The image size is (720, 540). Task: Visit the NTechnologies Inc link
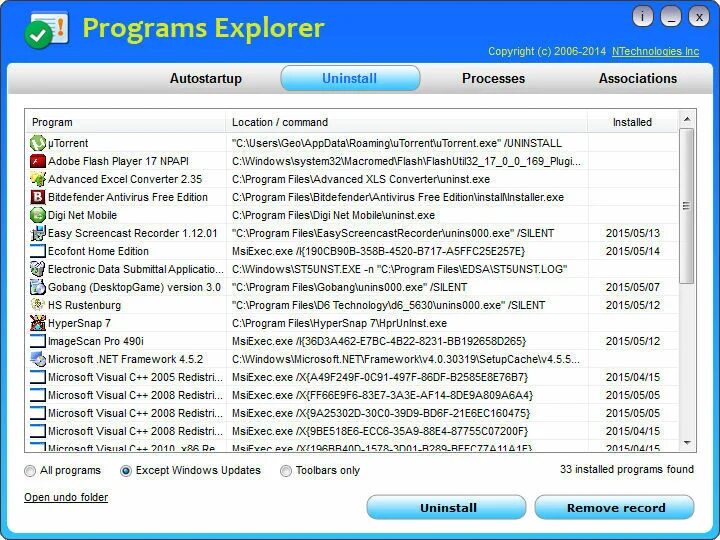pyautogui.click(x=655, y=51)
